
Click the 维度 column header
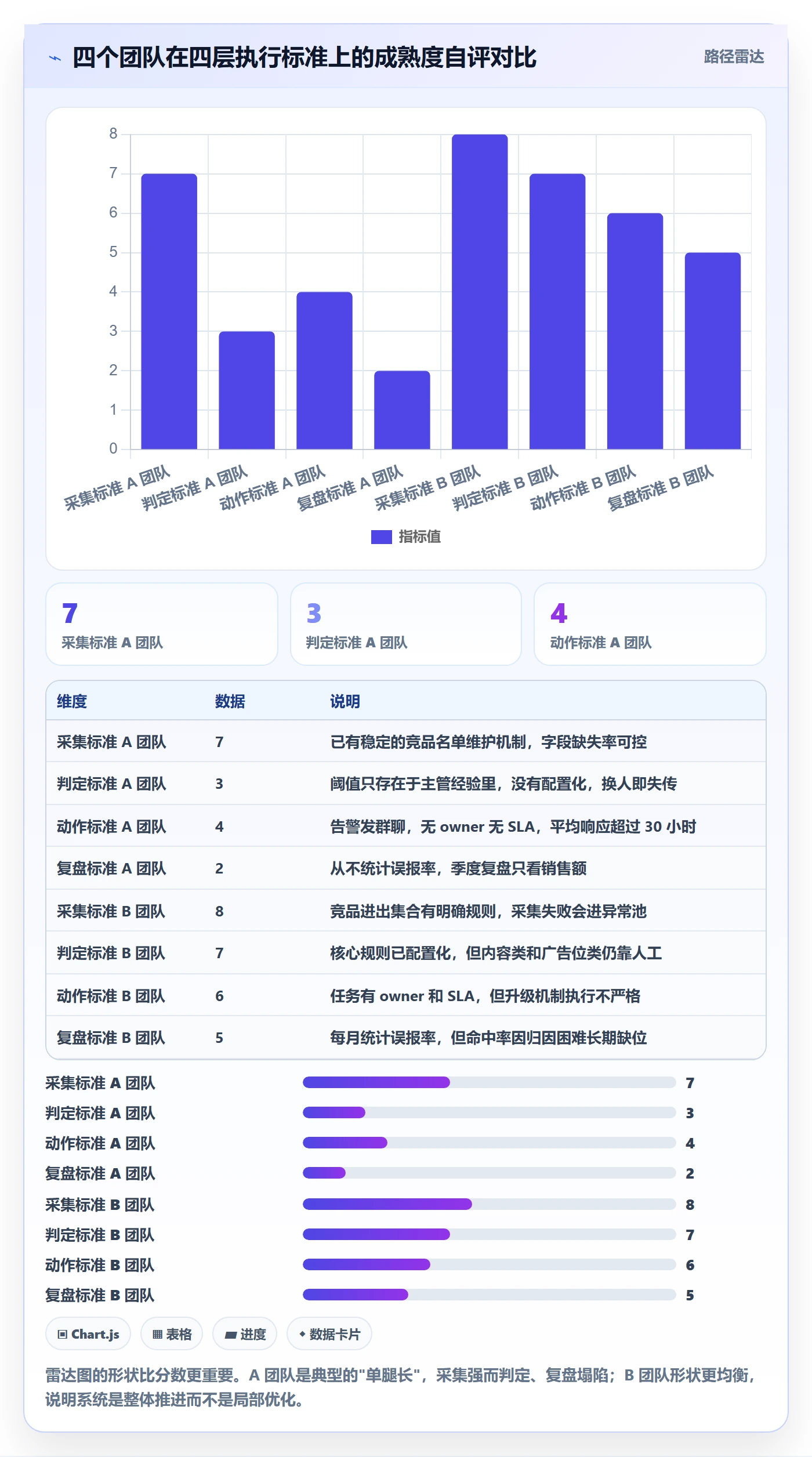(x=72, y=701)
